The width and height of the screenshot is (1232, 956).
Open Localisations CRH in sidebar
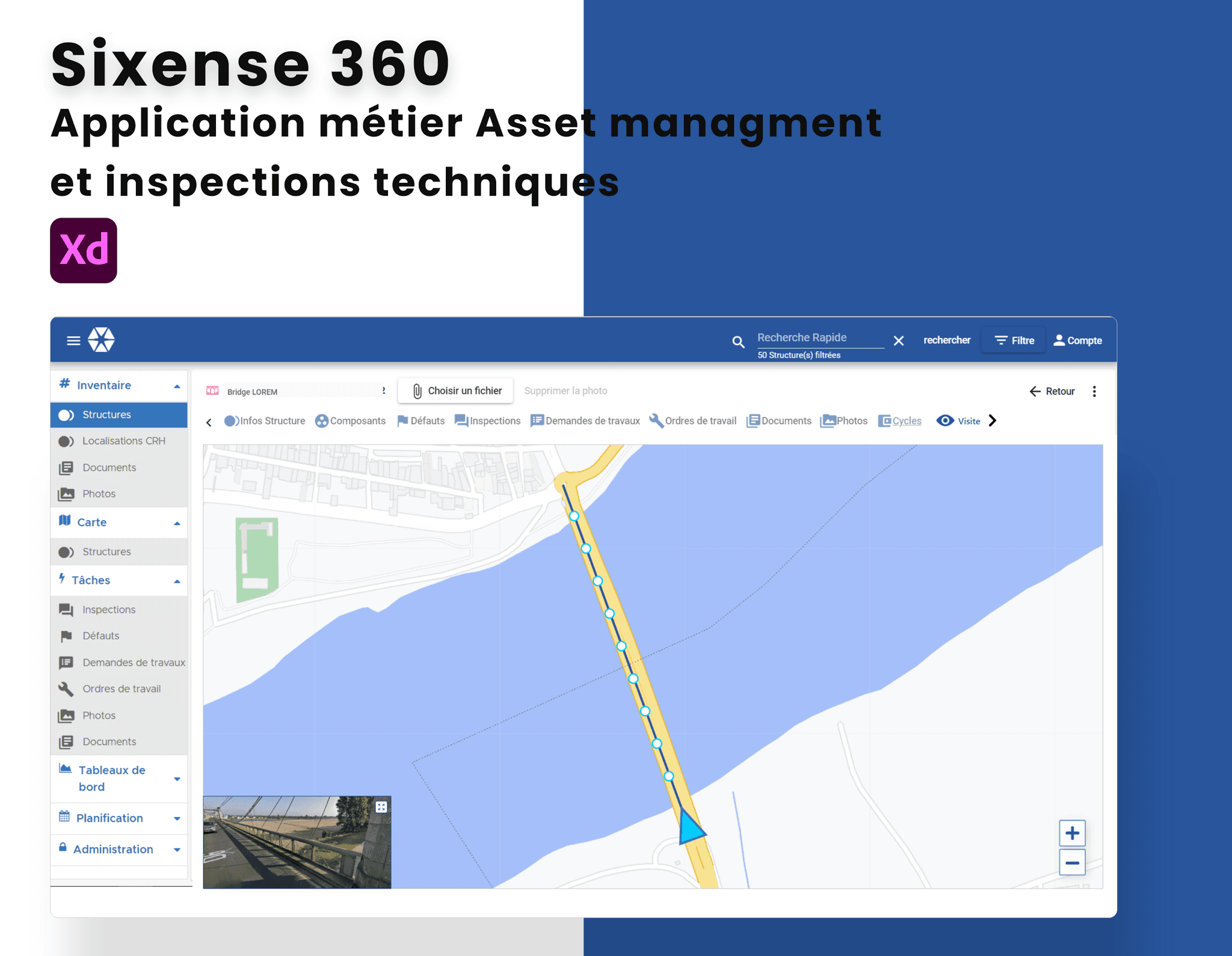pos(119,441)
